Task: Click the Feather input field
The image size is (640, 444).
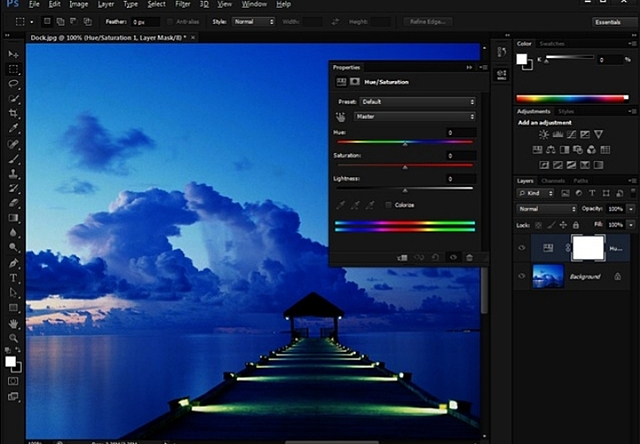Action: coord(145,22)
